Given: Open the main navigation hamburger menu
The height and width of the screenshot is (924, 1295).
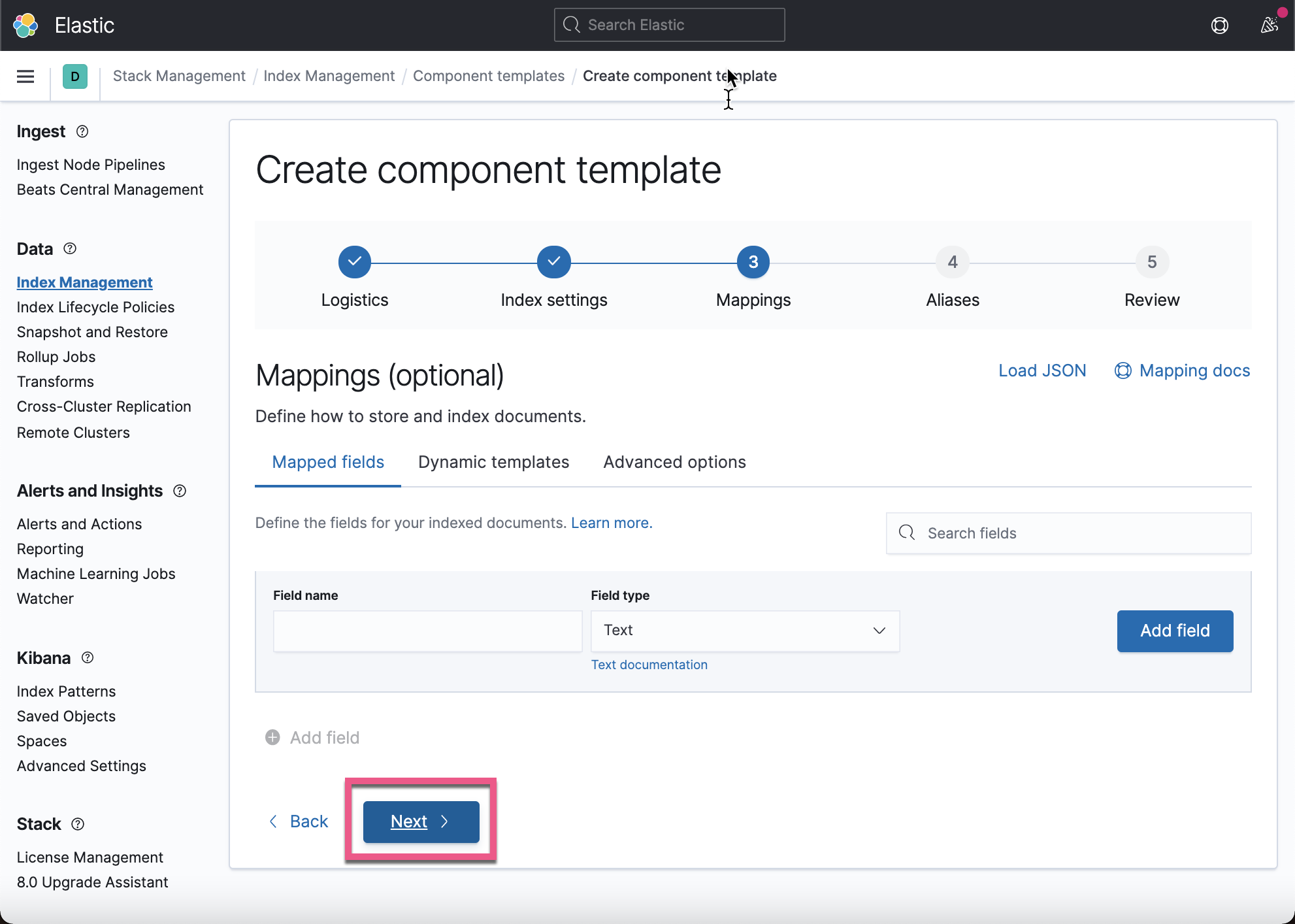Looking at the screenshot, I should tap(25, 76).
